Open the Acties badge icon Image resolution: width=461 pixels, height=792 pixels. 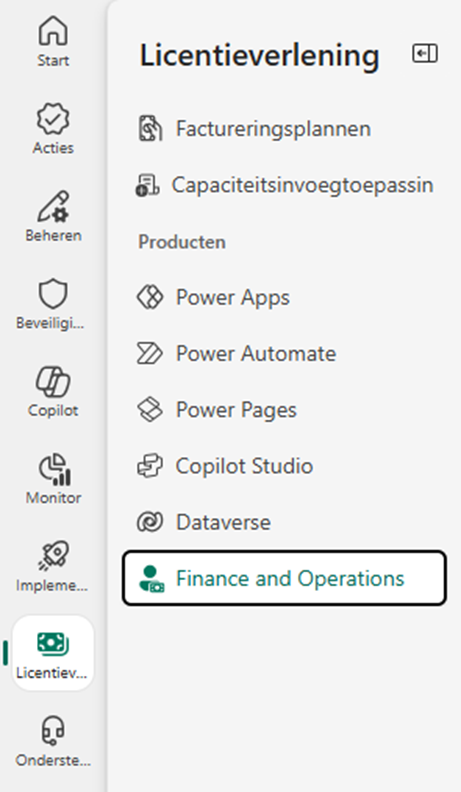point(53,118)
